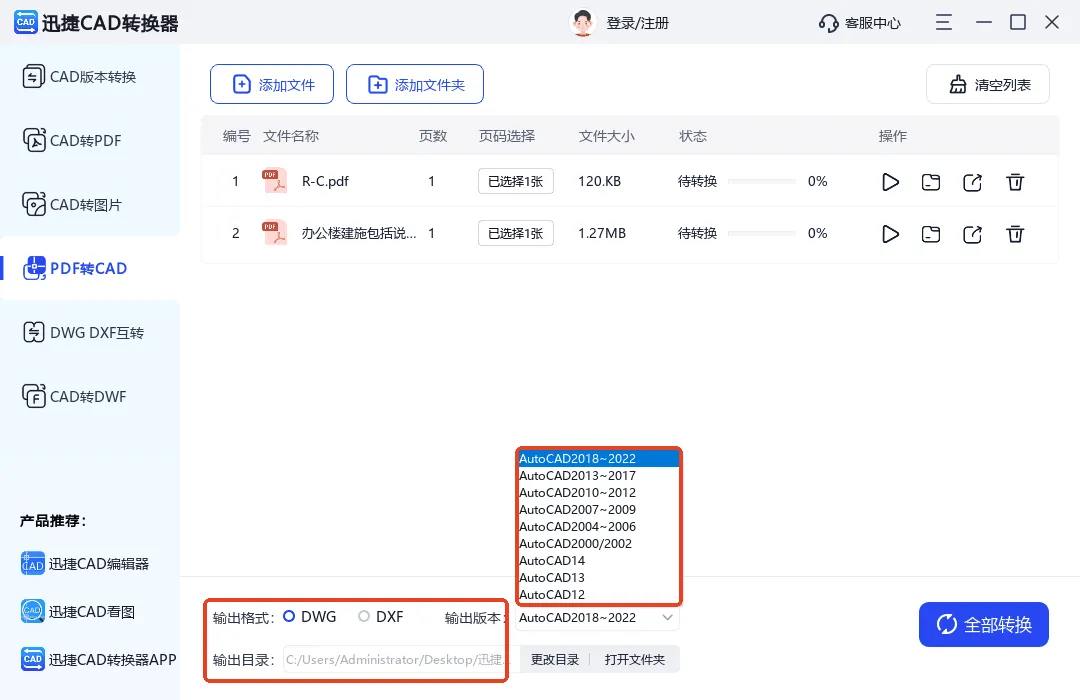Choose AutoCAD2013~2017 from version list
The width and height of the screenshot is (1080, 700).
(598, 476)
